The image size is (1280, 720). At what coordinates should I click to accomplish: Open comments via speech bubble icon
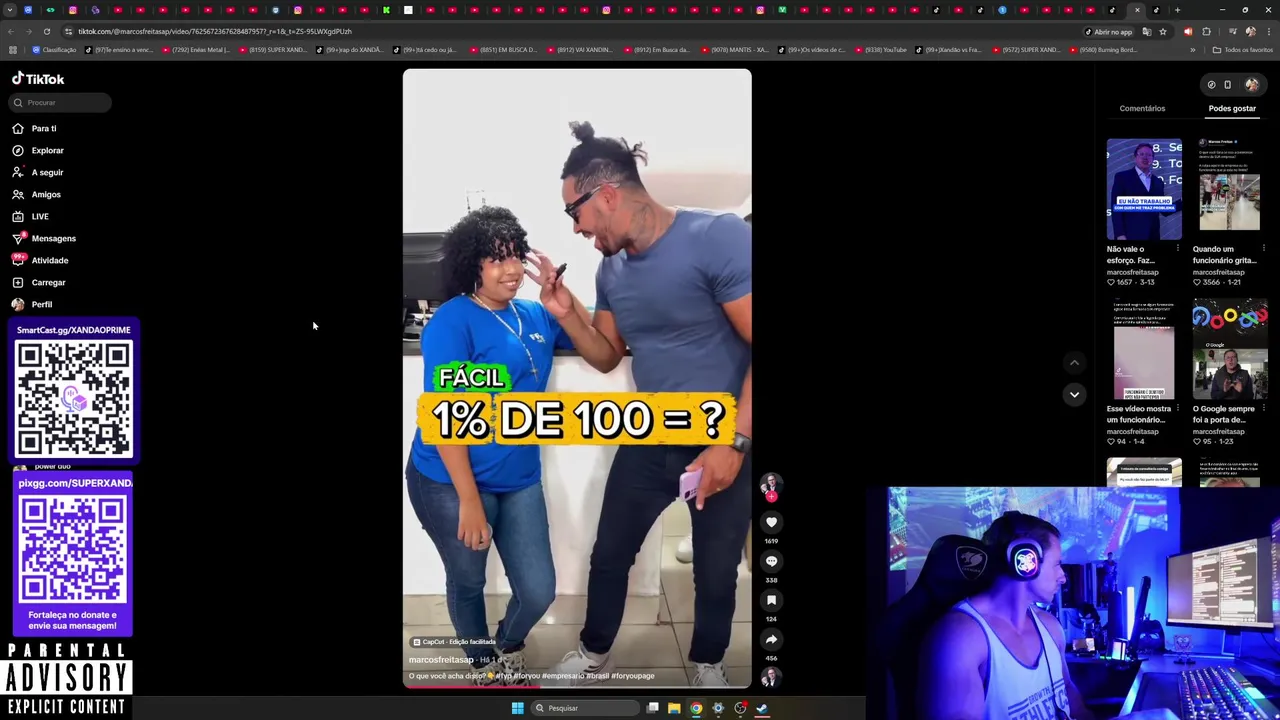tap(771, 561)
